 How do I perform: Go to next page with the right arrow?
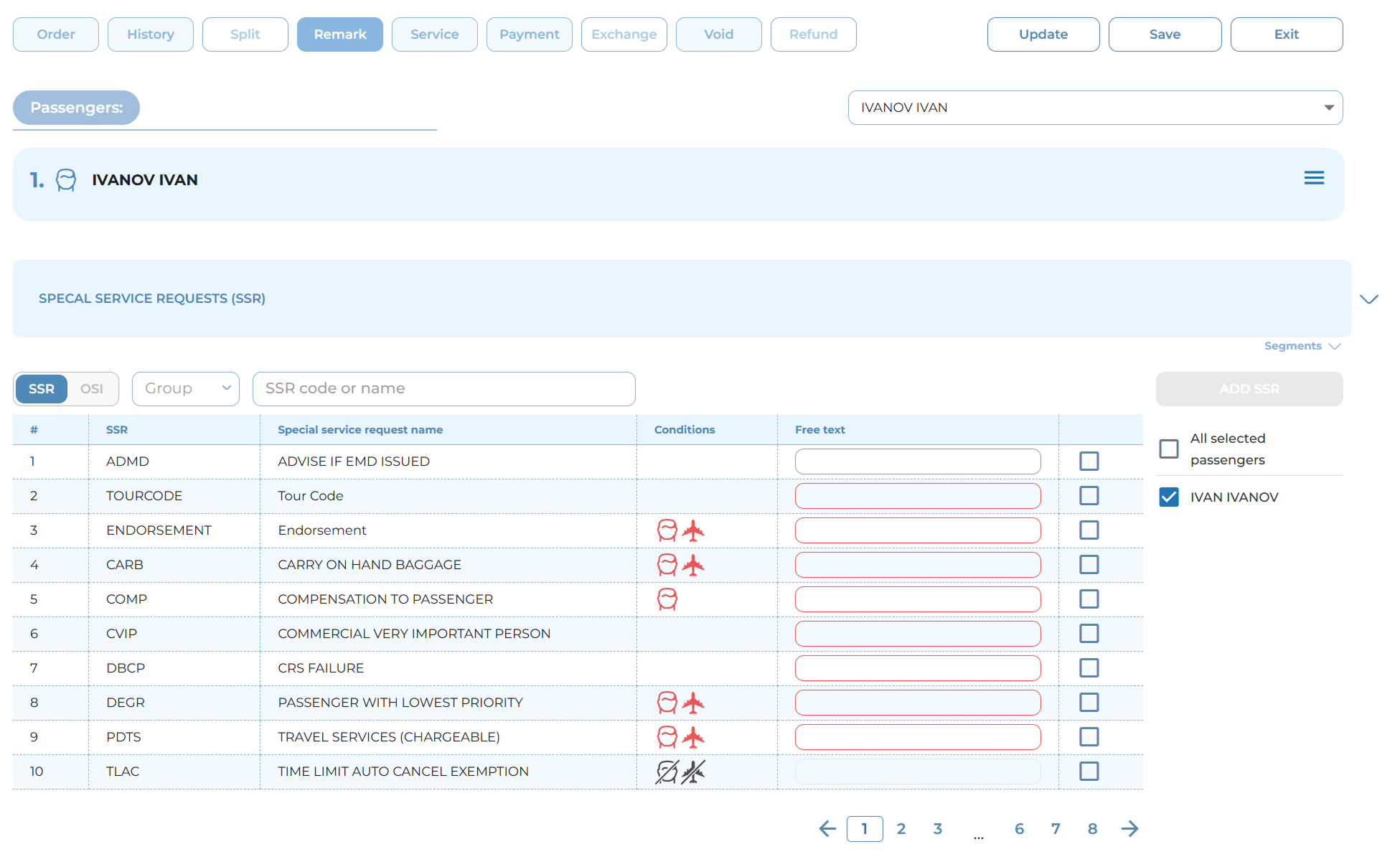click(x=1129, y=829)
